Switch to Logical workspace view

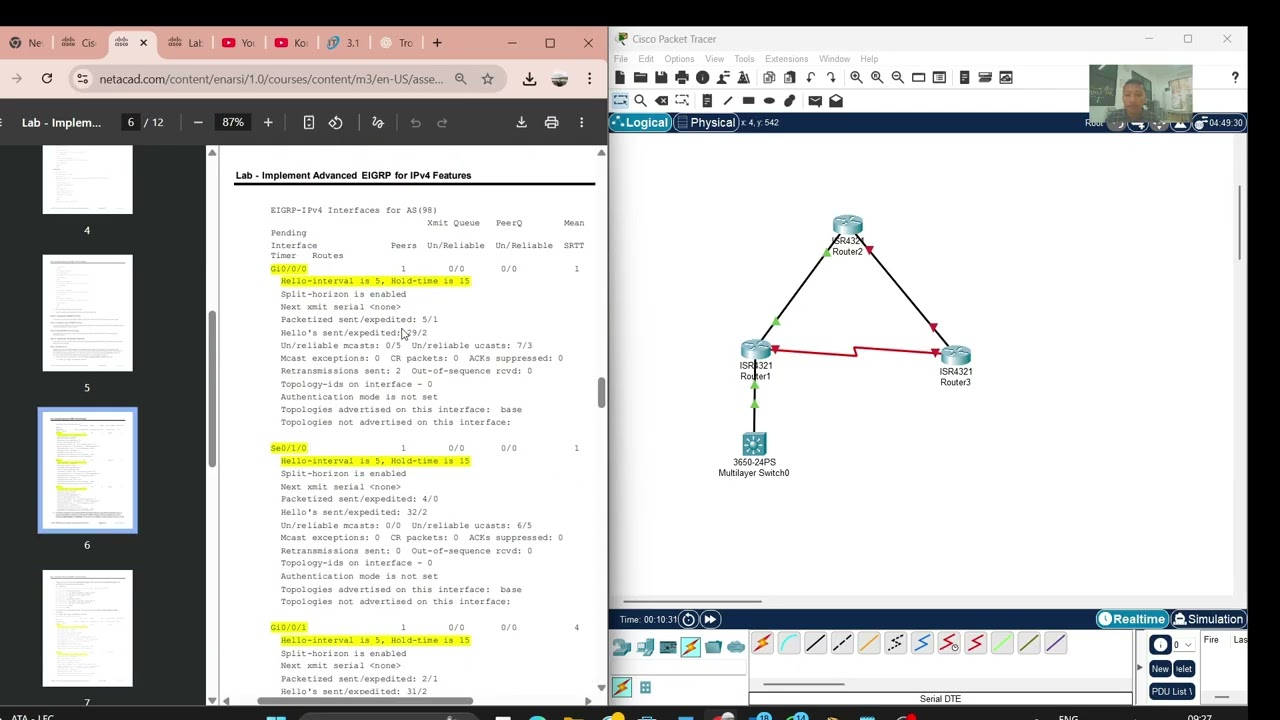coord(640,122)
